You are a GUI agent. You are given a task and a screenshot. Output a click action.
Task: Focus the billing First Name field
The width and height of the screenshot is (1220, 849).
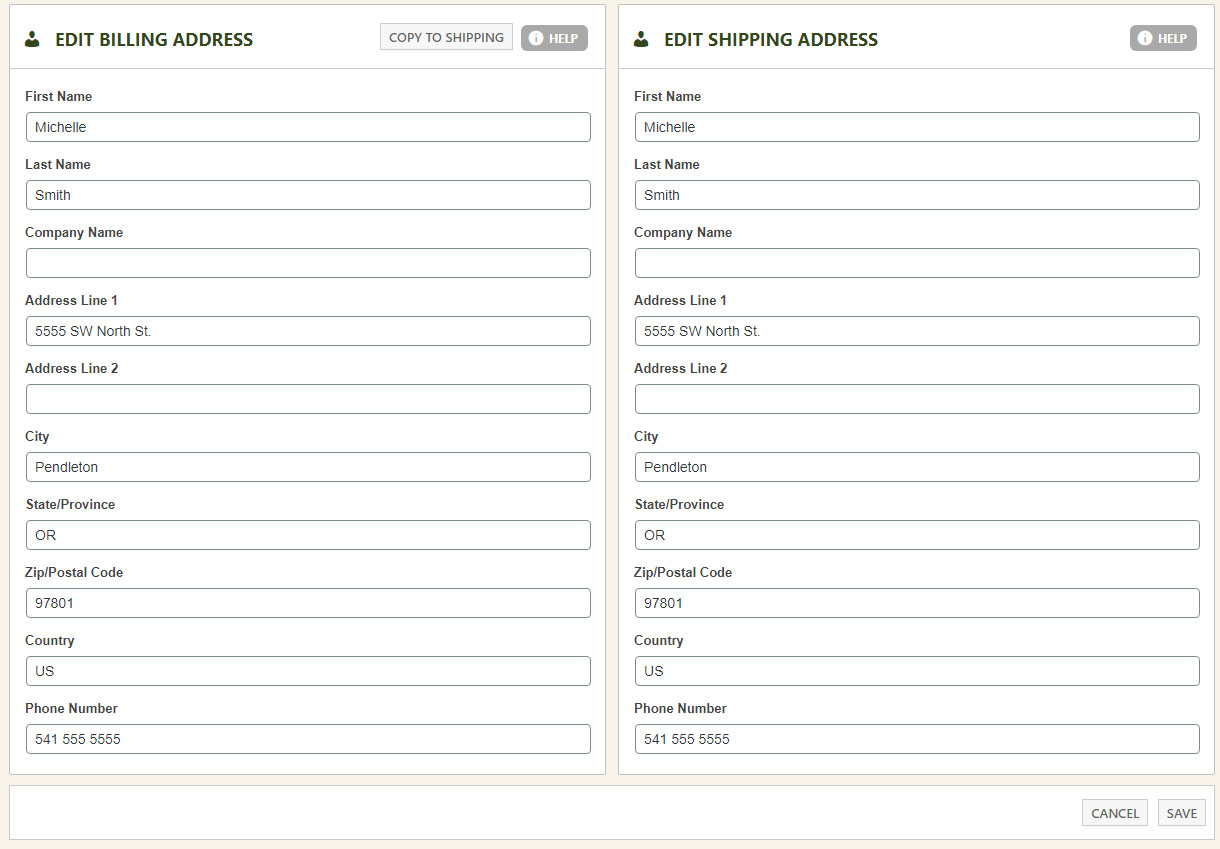click(x=308, y=127)
